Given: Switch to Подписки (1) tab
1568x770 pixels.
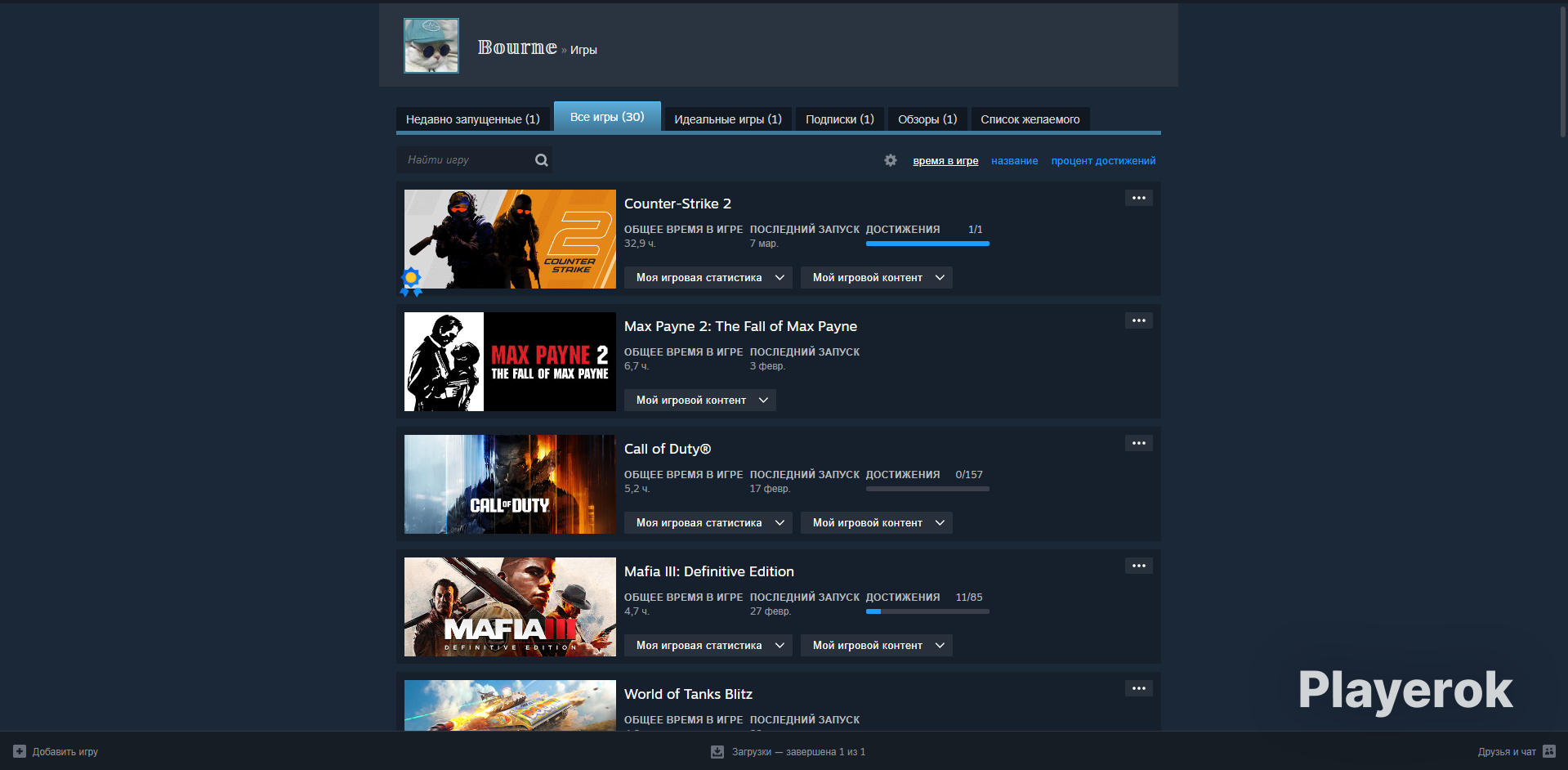Looking at the screenshot, I should [x=840, y=119].
